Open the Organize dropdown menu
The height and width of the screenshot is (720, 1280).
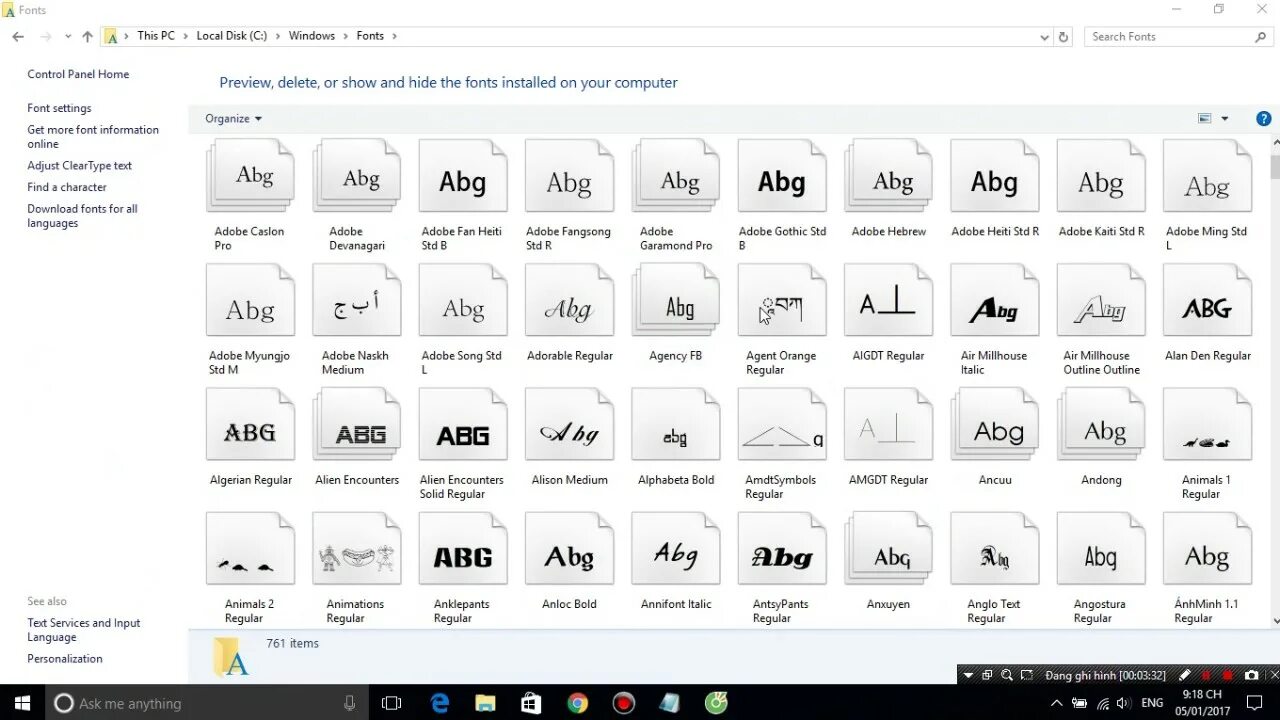(233, 118)
